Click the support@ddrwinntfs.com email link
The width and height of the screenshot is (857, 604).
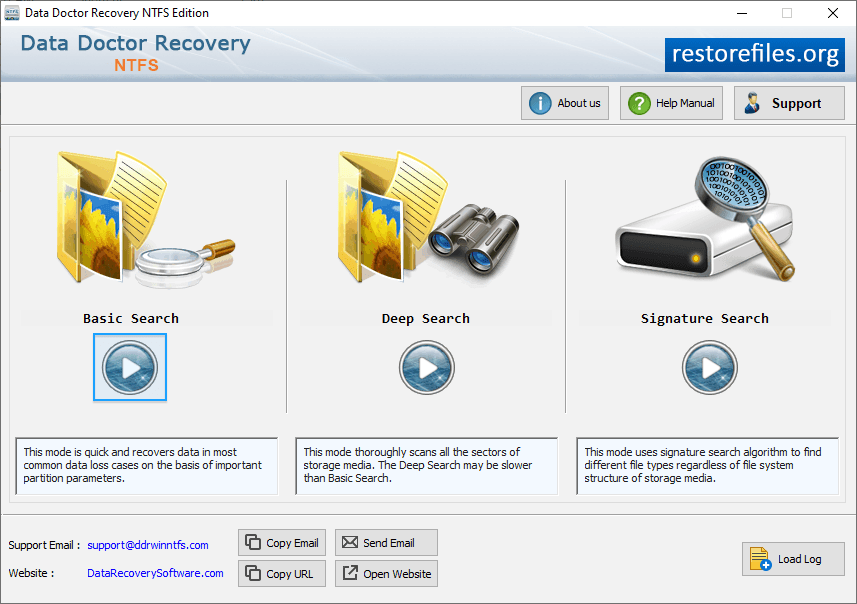148,545
